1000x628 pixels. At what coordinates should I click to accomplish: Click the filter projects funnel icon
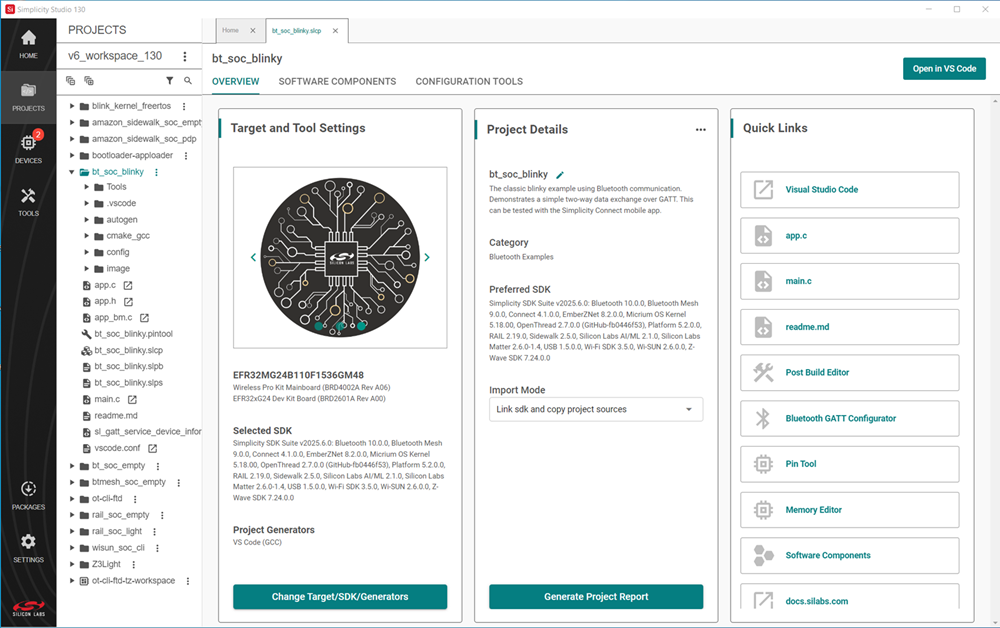[x=169, y=81]
